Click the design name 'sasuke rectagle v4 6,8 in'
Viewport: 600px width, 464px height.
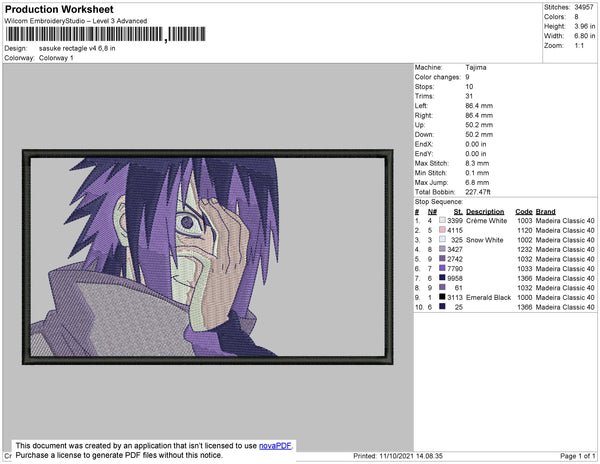pyautogui.click(x=77, y=49)
